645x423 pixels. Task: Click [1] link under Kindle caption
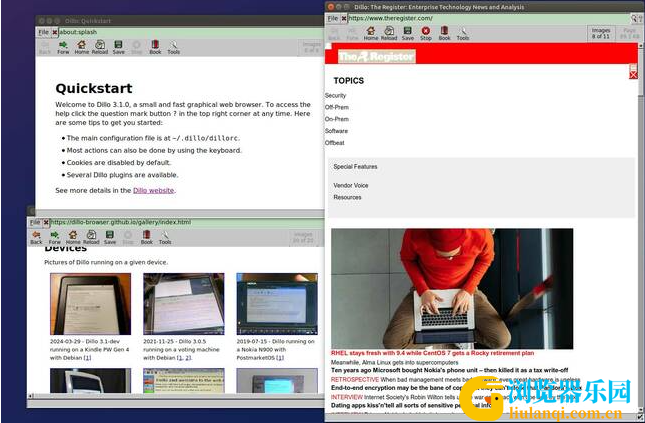pos(88,358)
